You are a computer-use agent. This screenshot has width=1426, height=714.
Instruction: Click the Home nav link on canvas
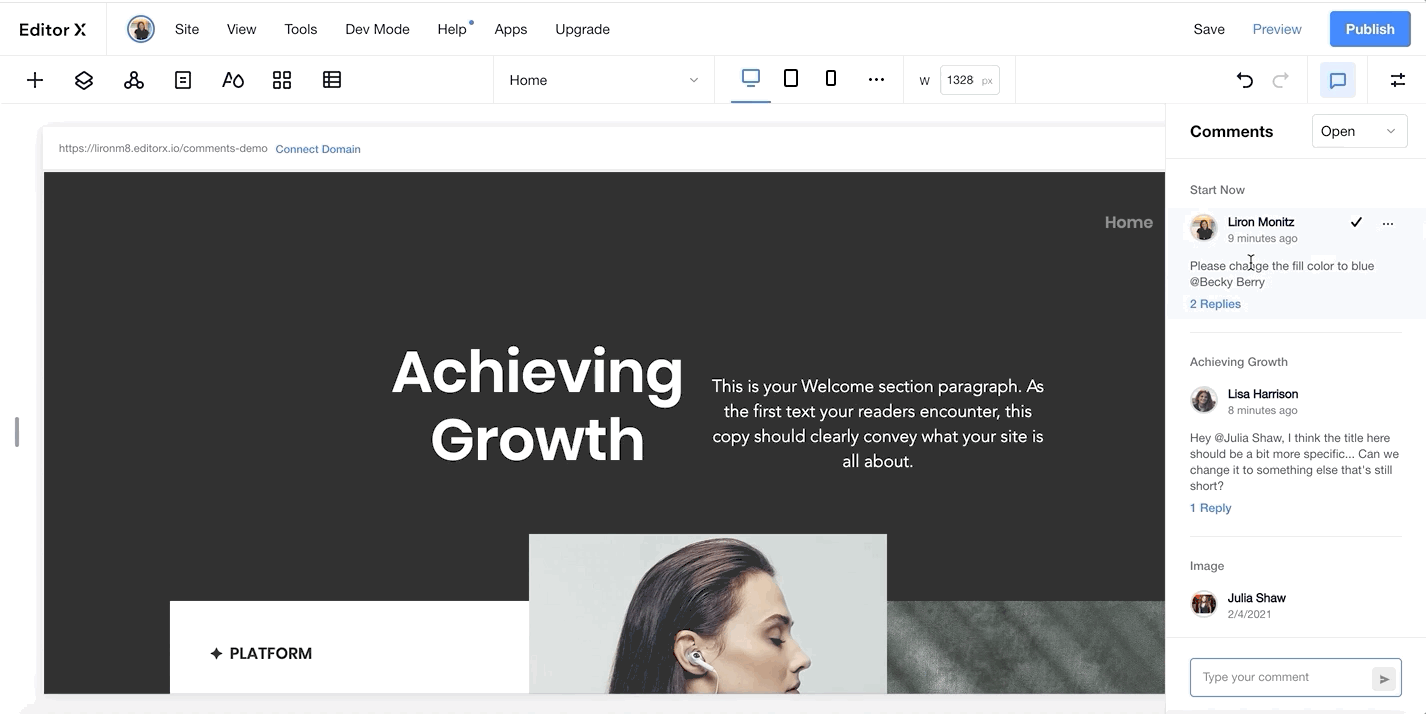pyautogui.click(x=1128, y=222)
